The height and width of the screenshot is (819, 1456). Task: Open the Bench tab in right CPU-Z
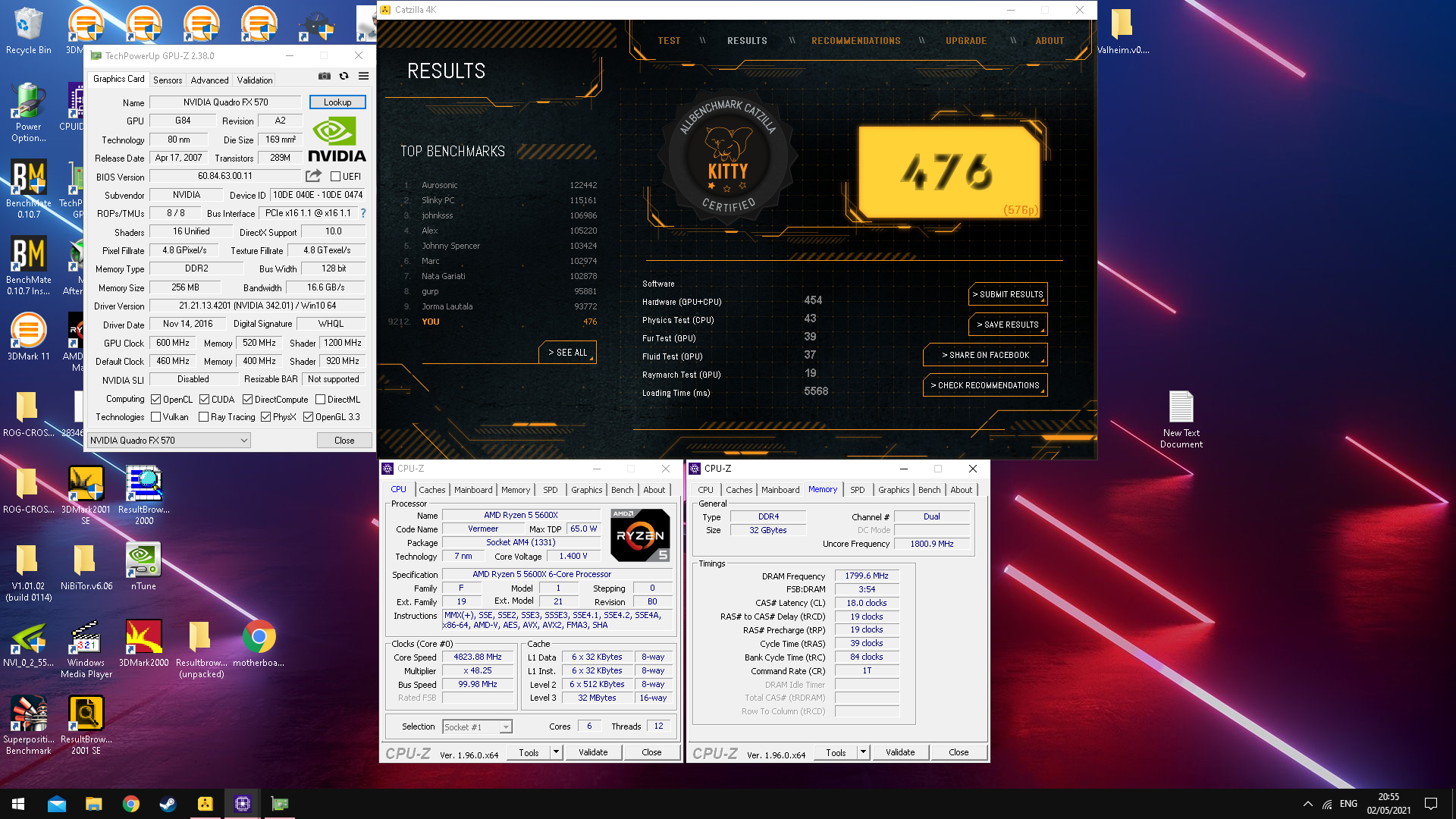pos(929,490)
